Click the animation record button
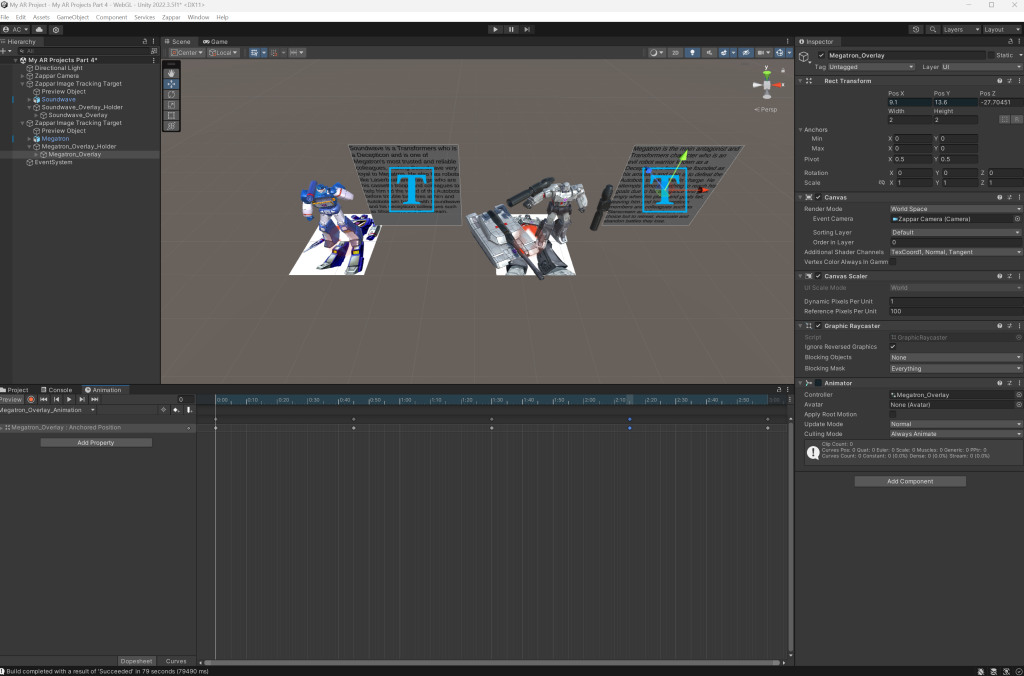 31,399
